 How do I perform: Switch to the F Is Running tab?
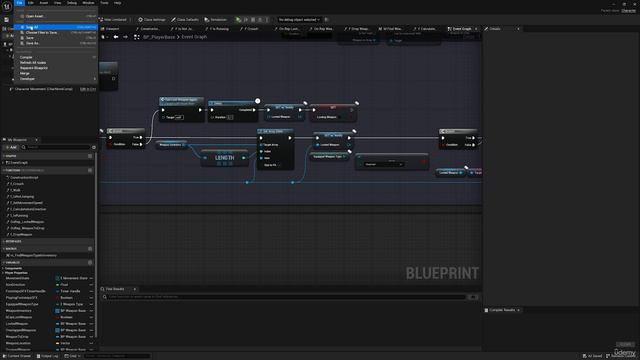pos(217,29)
